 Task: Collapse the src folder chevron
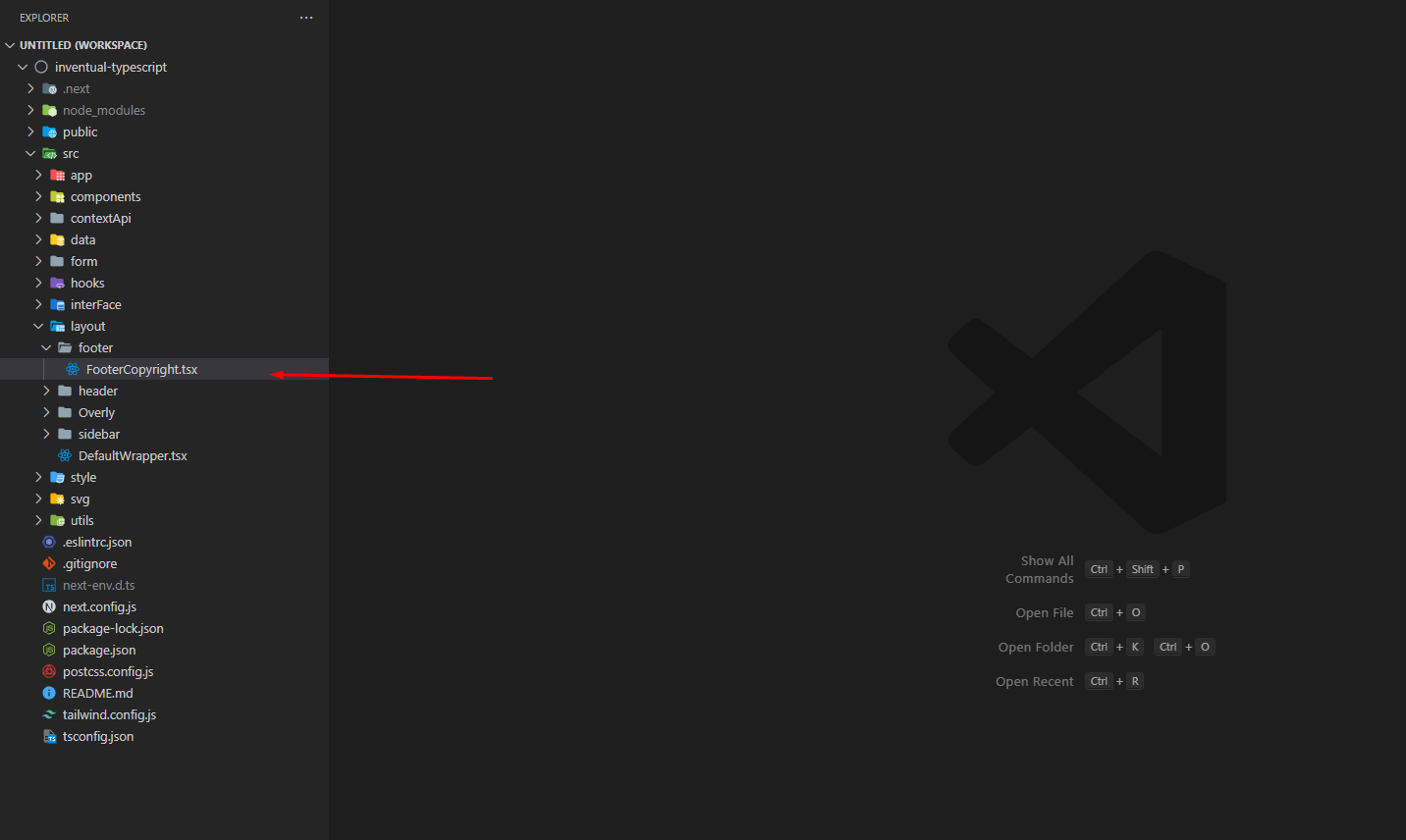tap(30, 153)
